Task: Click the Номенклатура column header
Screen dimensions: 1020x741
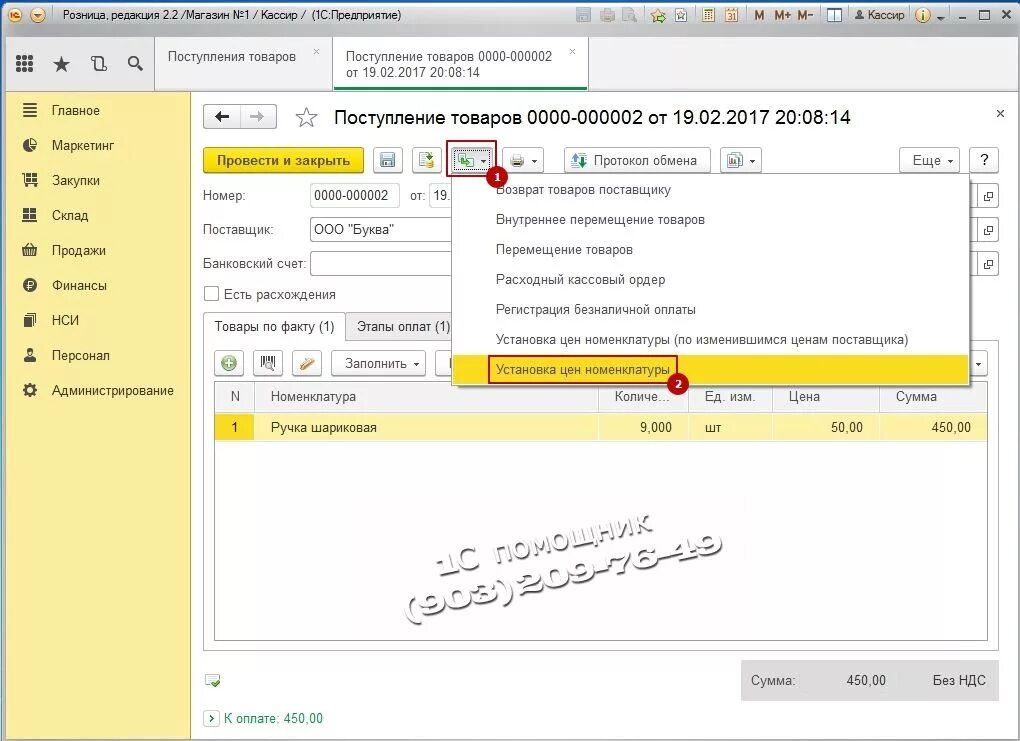Action: 426,397
